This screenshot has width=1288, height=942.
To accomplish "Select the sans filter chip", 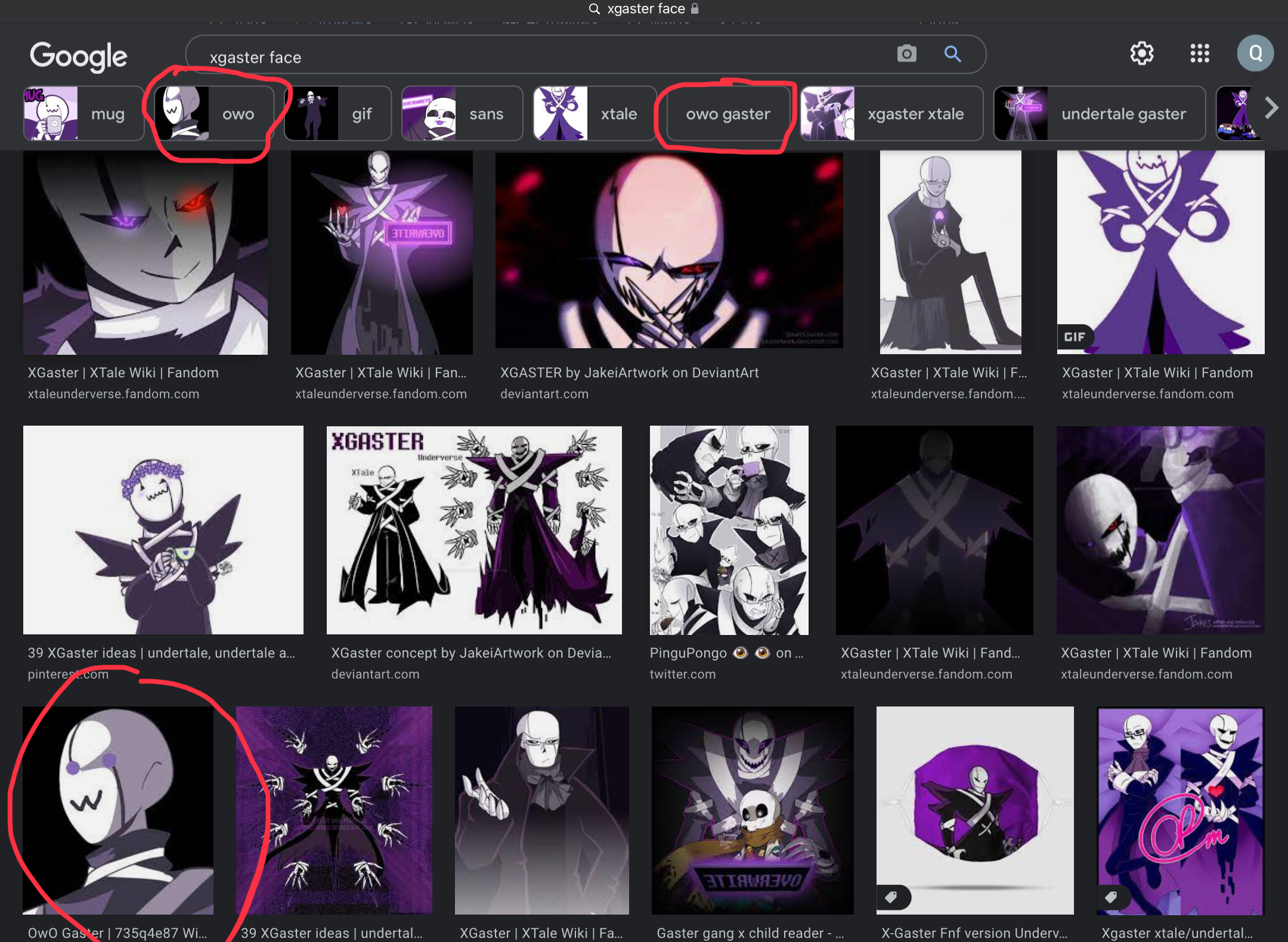I will point(462,113).
